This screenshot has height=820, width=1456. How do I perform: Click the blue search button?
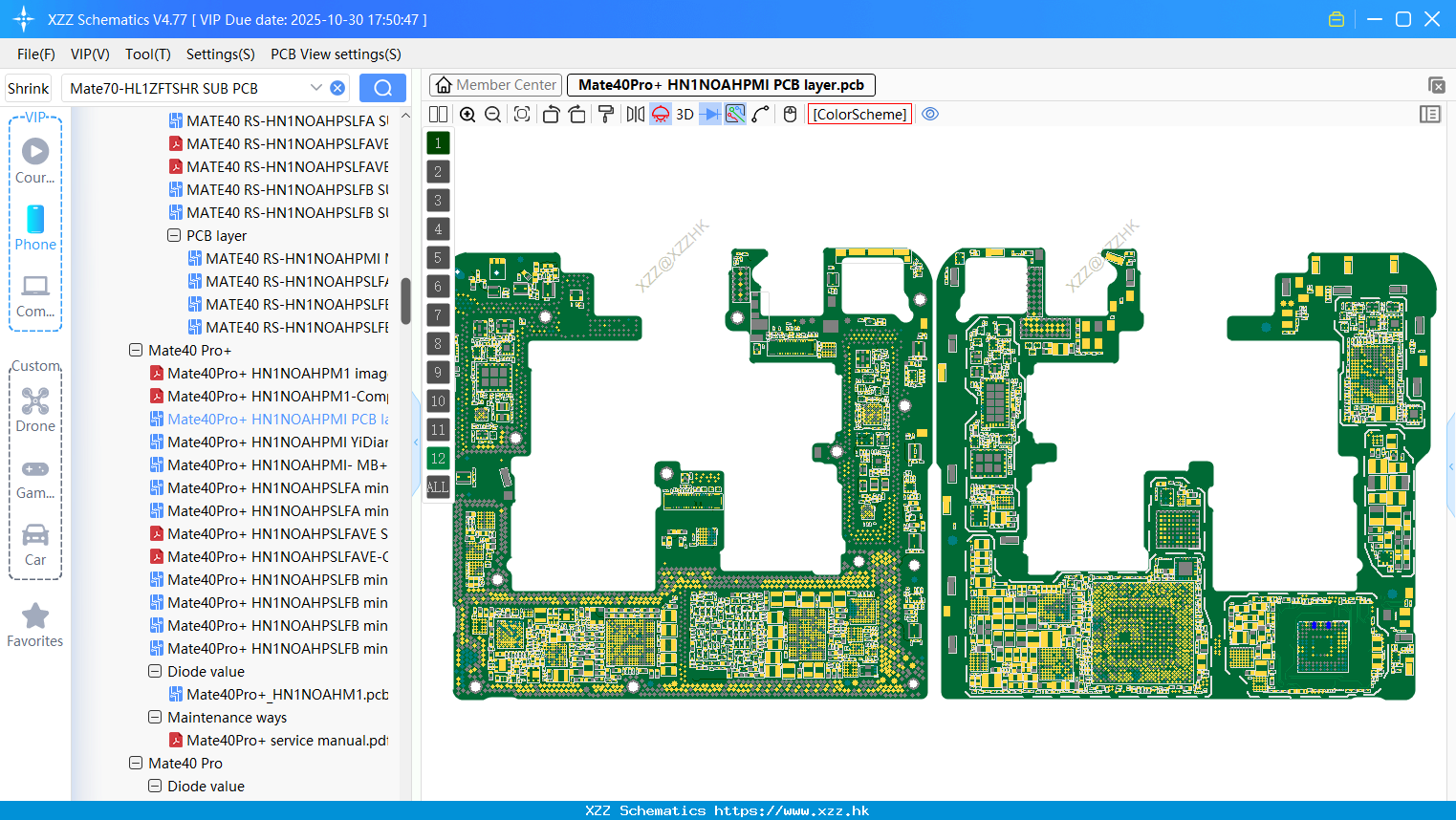point(382,88)
